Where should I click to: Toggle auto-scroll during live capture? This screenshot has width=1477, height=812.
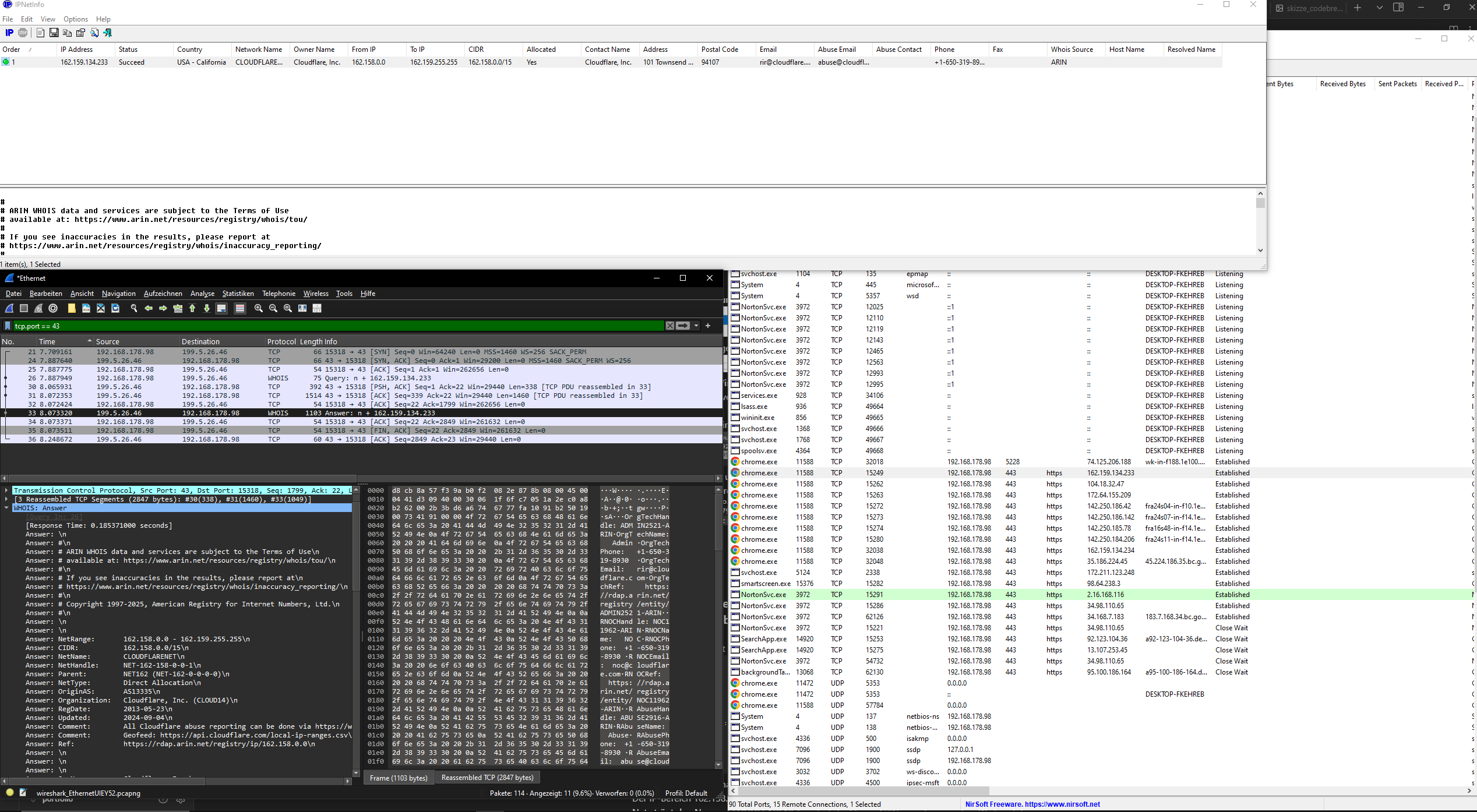pyautogui.click(x=221, y=308)
